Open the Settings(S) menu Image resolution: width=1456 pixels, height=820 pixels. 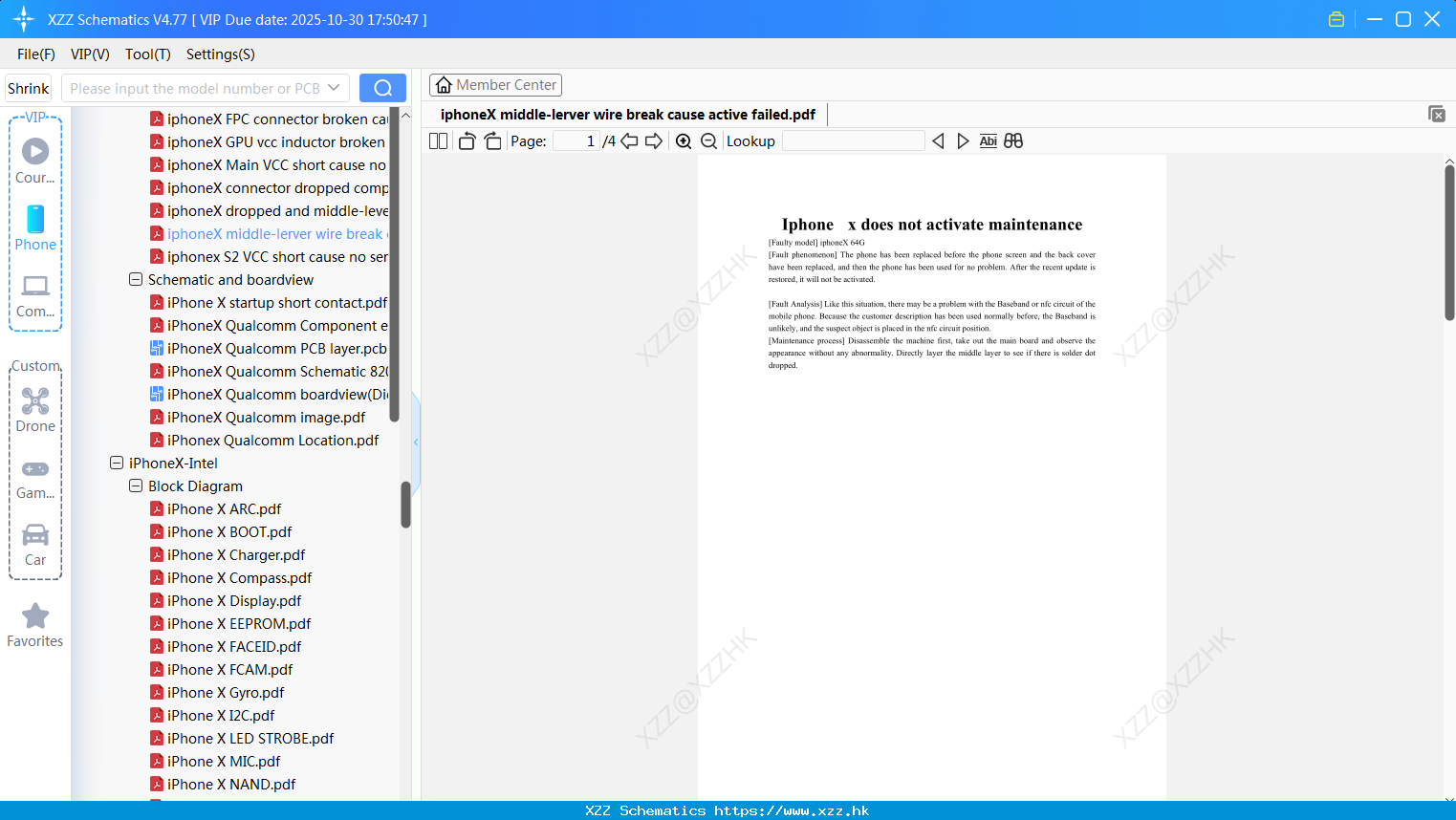[x=221, y=54]
